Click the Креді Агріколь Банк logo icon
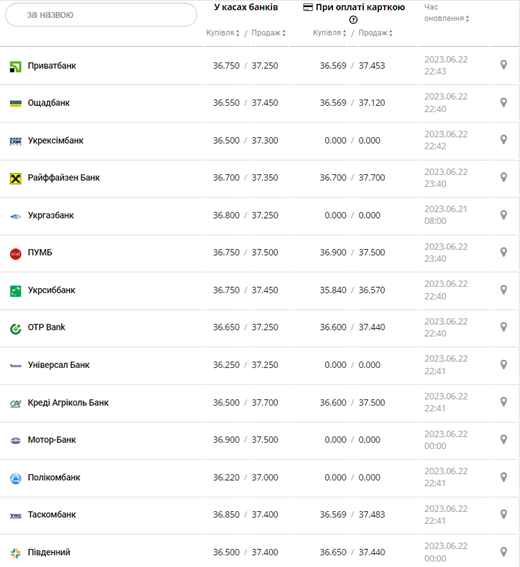 (x=15, y=404)
